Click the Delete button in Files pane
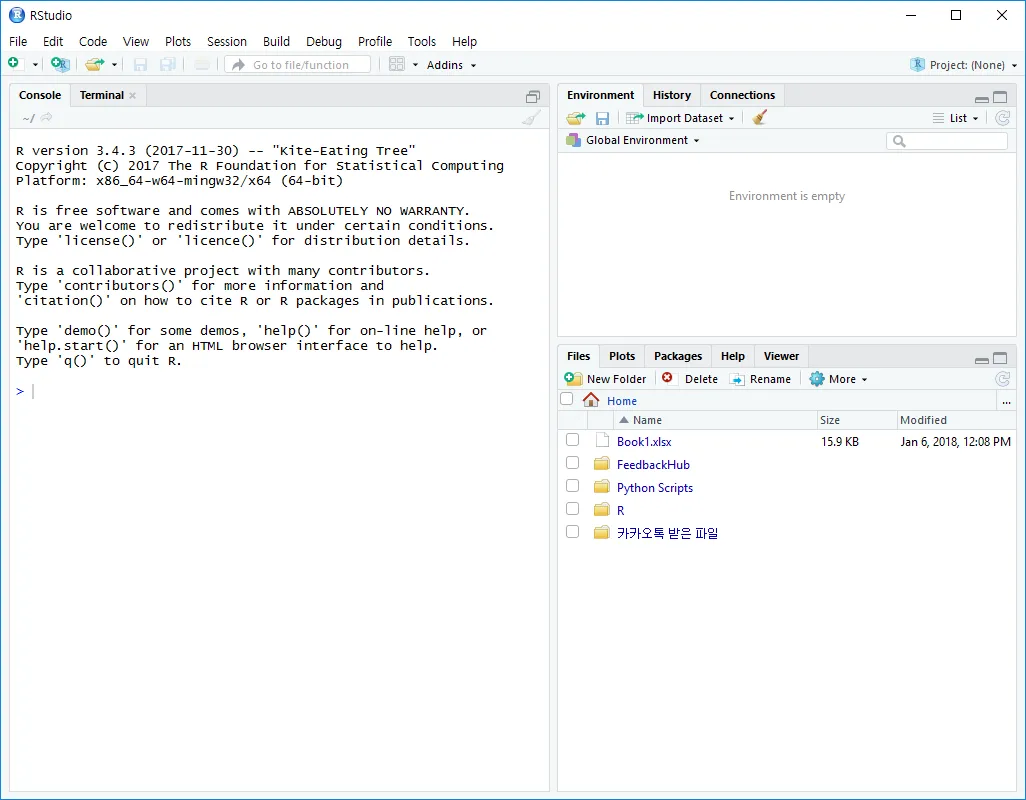The image size is (1026, 800). coord(690,379)
